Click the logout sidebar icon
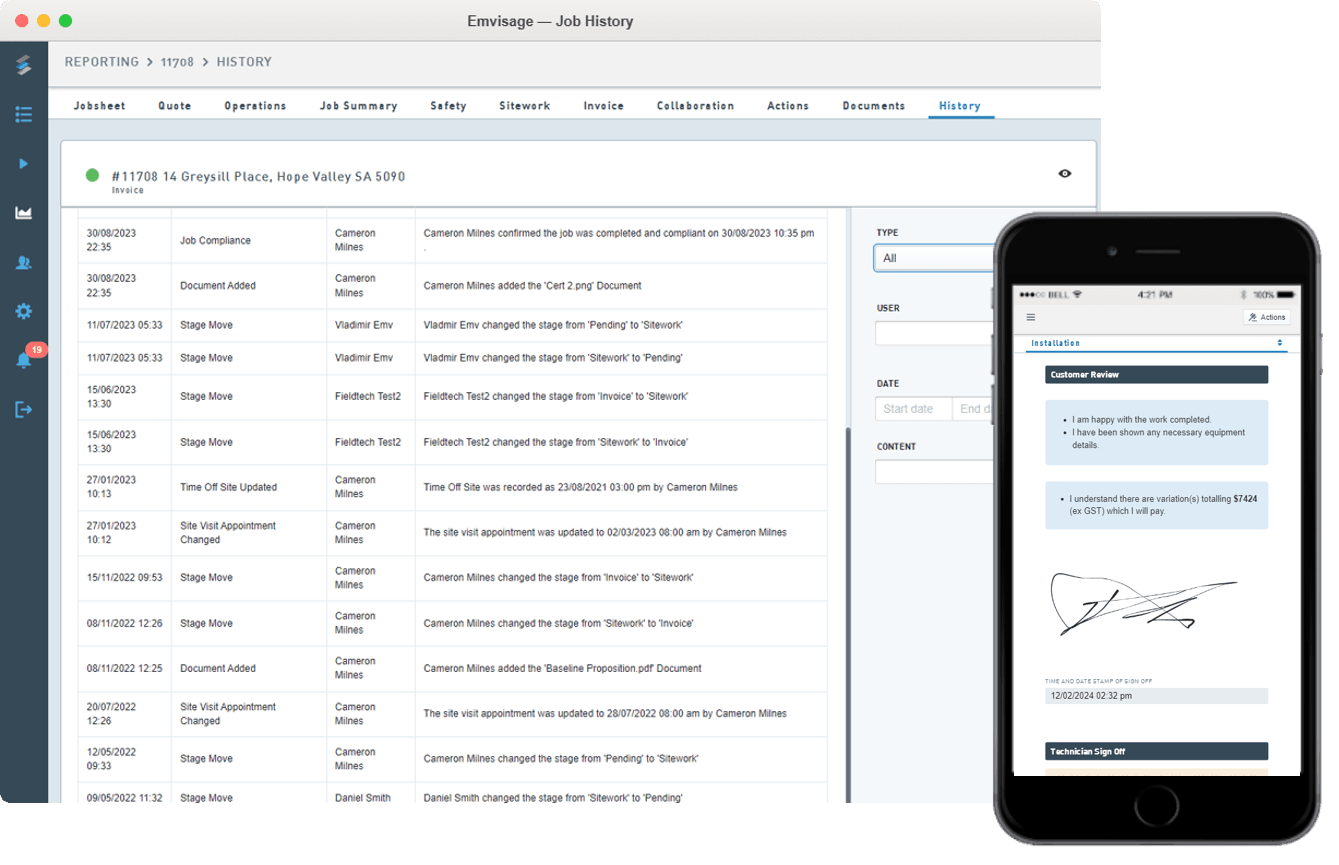The image size is (1339, 865). (x=24, y=409)
